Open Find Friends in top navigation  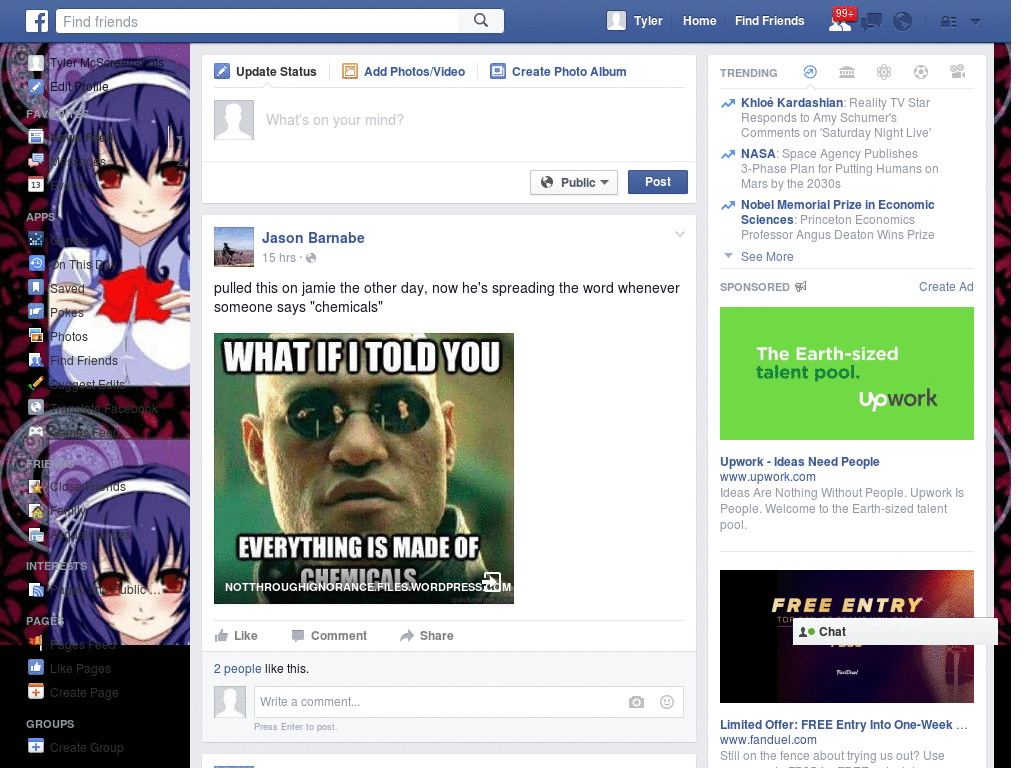pos(769,21)
